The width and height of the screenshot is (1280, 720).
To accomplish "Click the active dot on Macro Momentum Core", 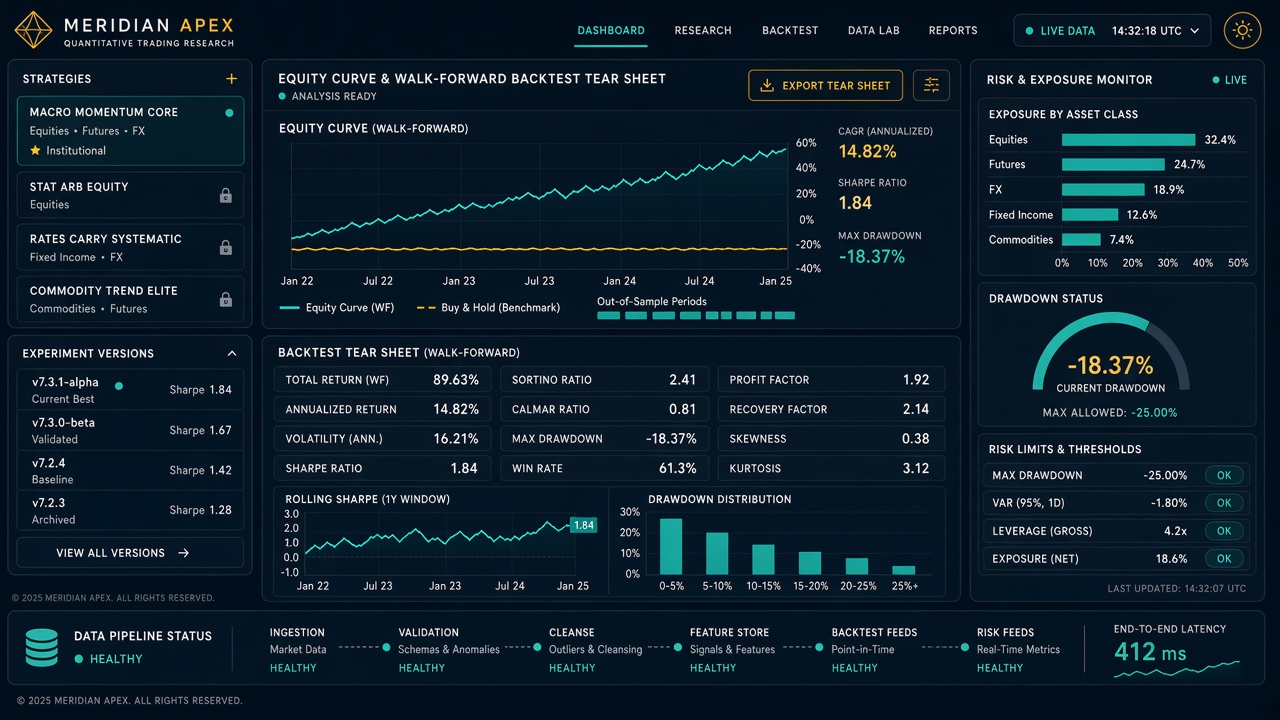I will [229, 113].
